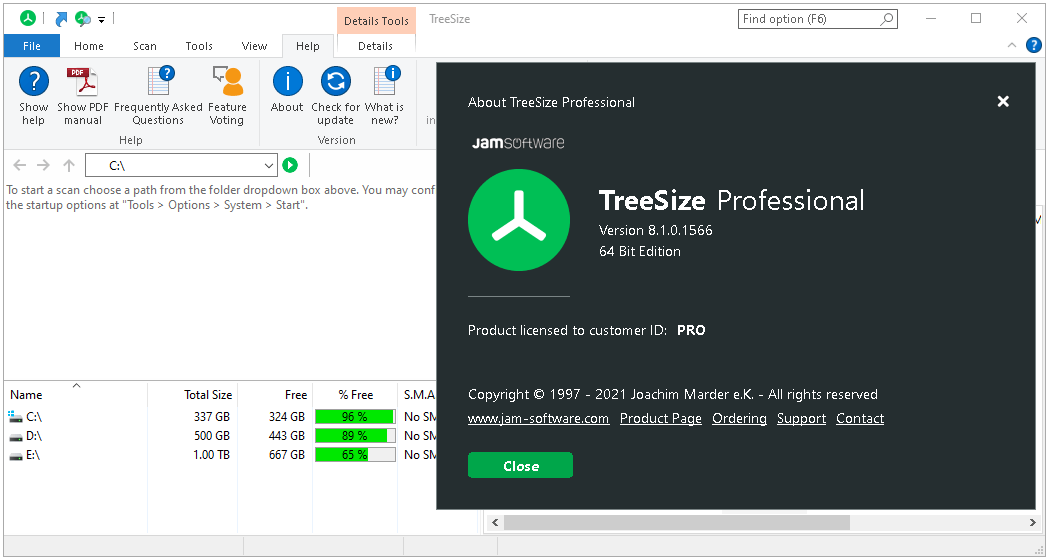The image size is (1048, 559).
Task: Switch to the Home tab
Action: click(x=89, y=46)
